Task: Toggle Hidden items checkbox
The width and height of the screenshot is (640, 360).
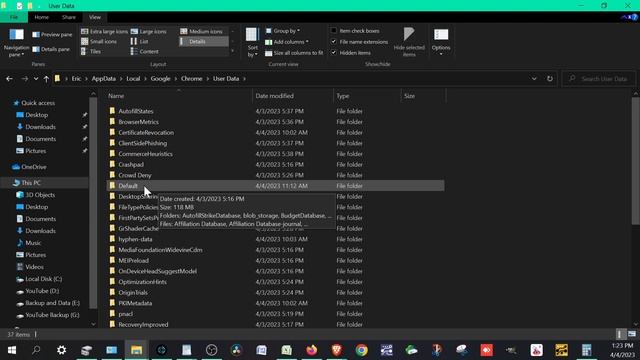Action: (333, 53)
